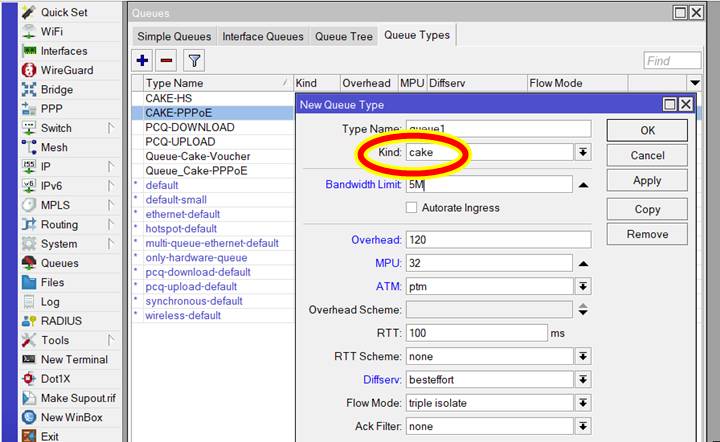
Task: Open the Kind dropdown arrow
Action: click(583, 152)
